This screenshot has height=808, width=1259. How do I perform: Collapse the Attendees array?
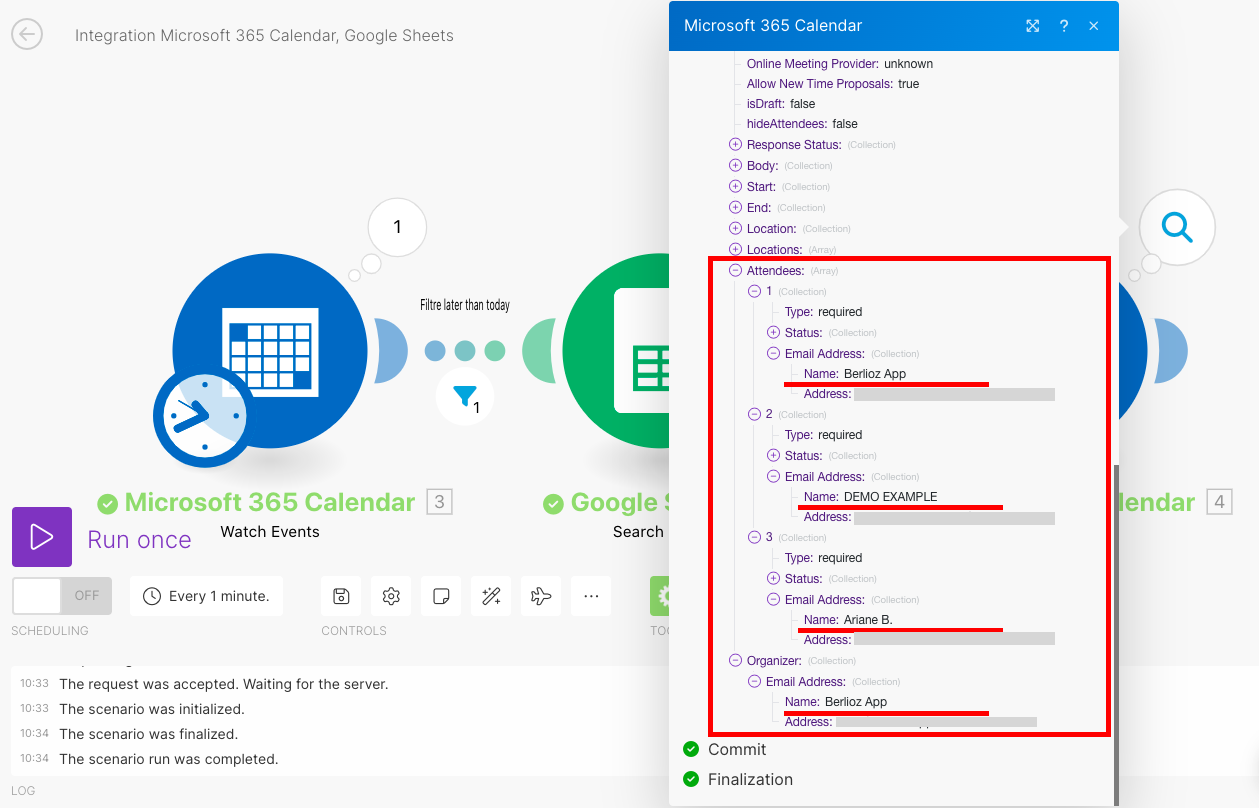point(736,271)
